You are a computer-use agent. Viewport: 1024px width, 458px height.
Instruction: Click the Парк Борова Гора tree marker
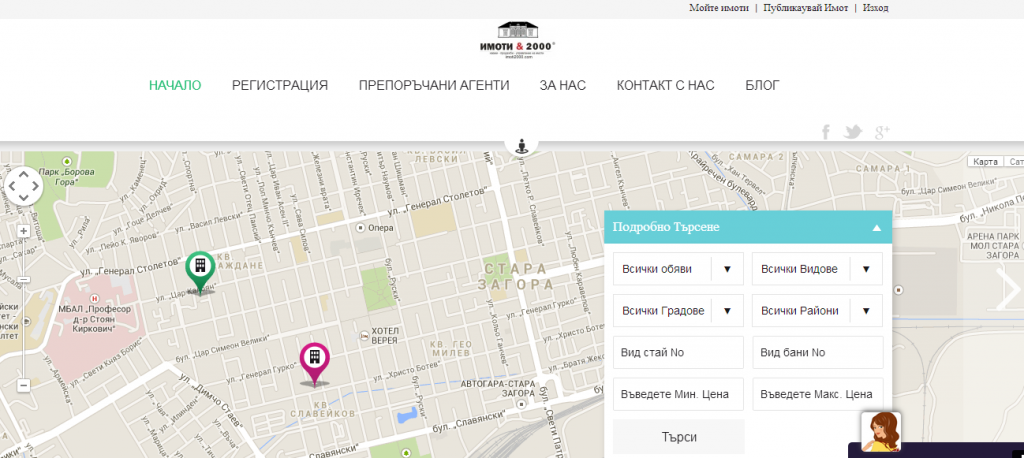66,161
